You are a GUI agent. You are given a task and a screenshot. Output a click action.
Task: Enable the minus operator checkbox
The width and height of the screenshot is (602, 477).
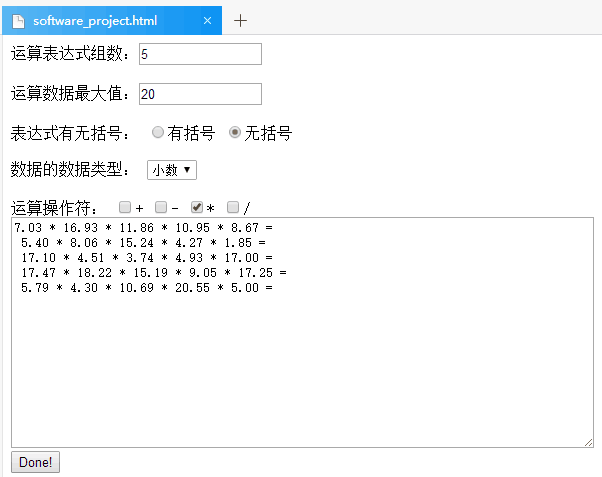coord(160,207)
